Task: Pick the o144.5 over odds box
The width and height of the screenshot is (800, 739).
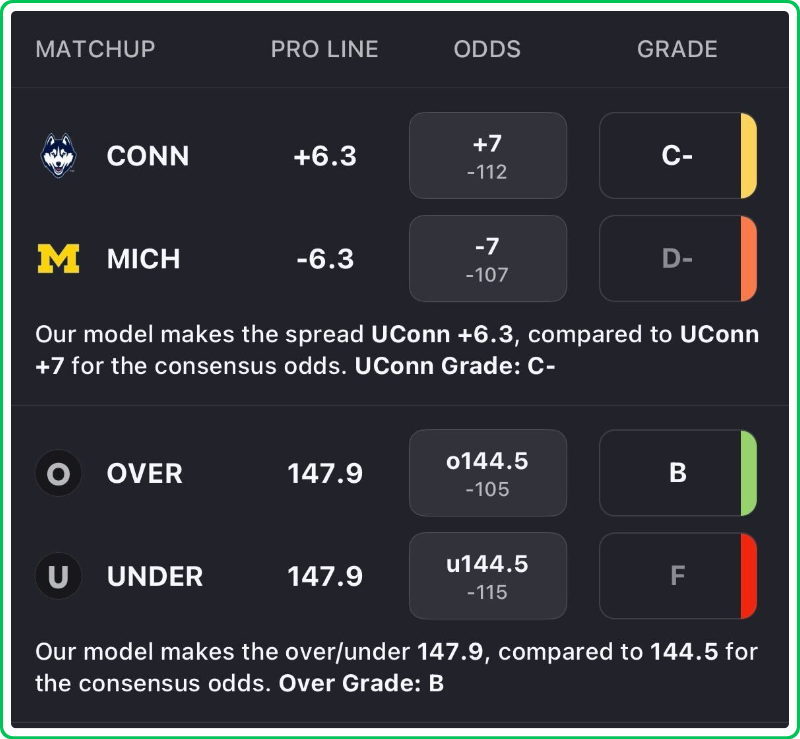Action: (x=488, y=473)
